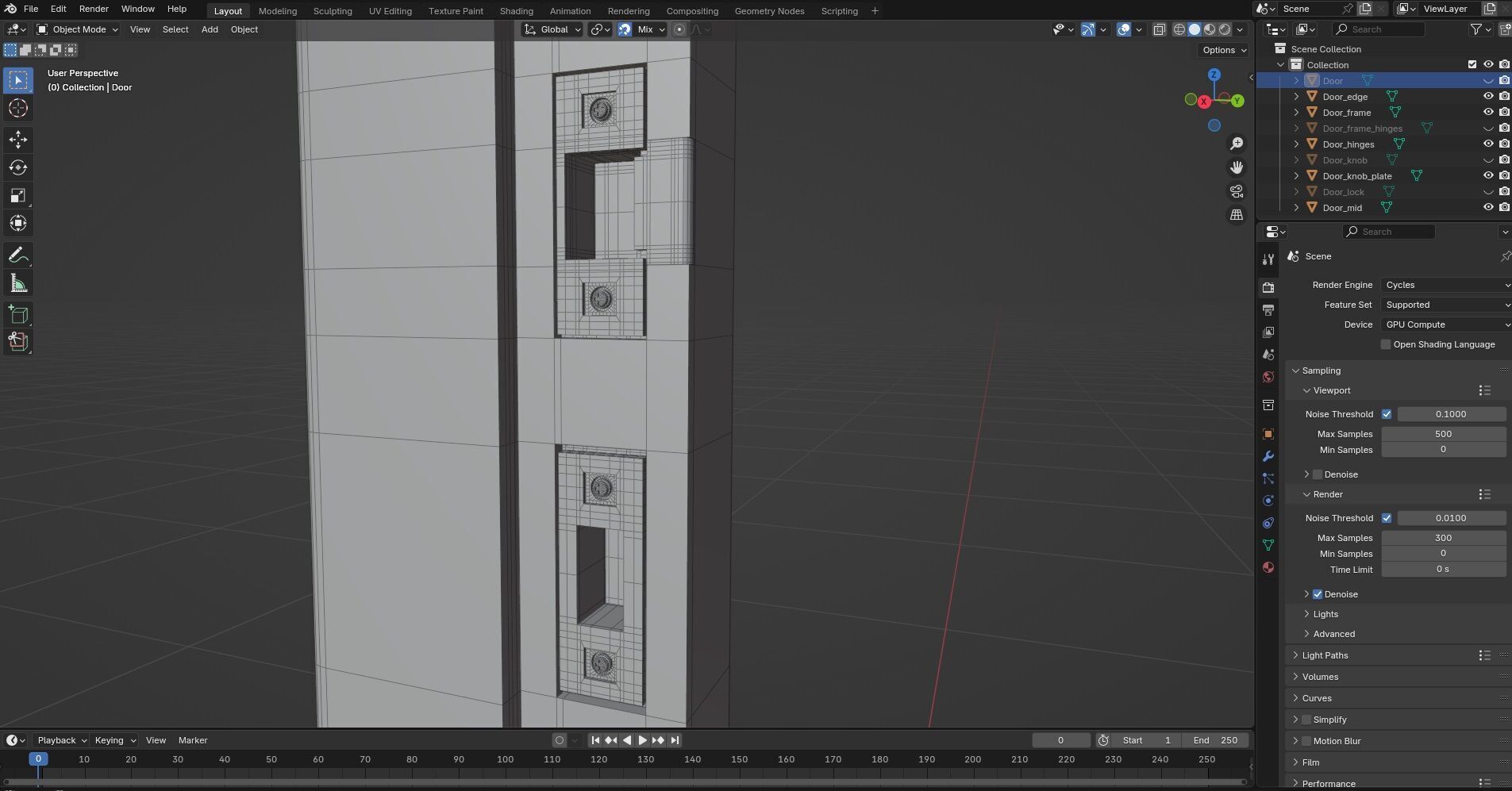
Task: Click the Viewport Max Samples field
Action: (x=1444, y=434)
